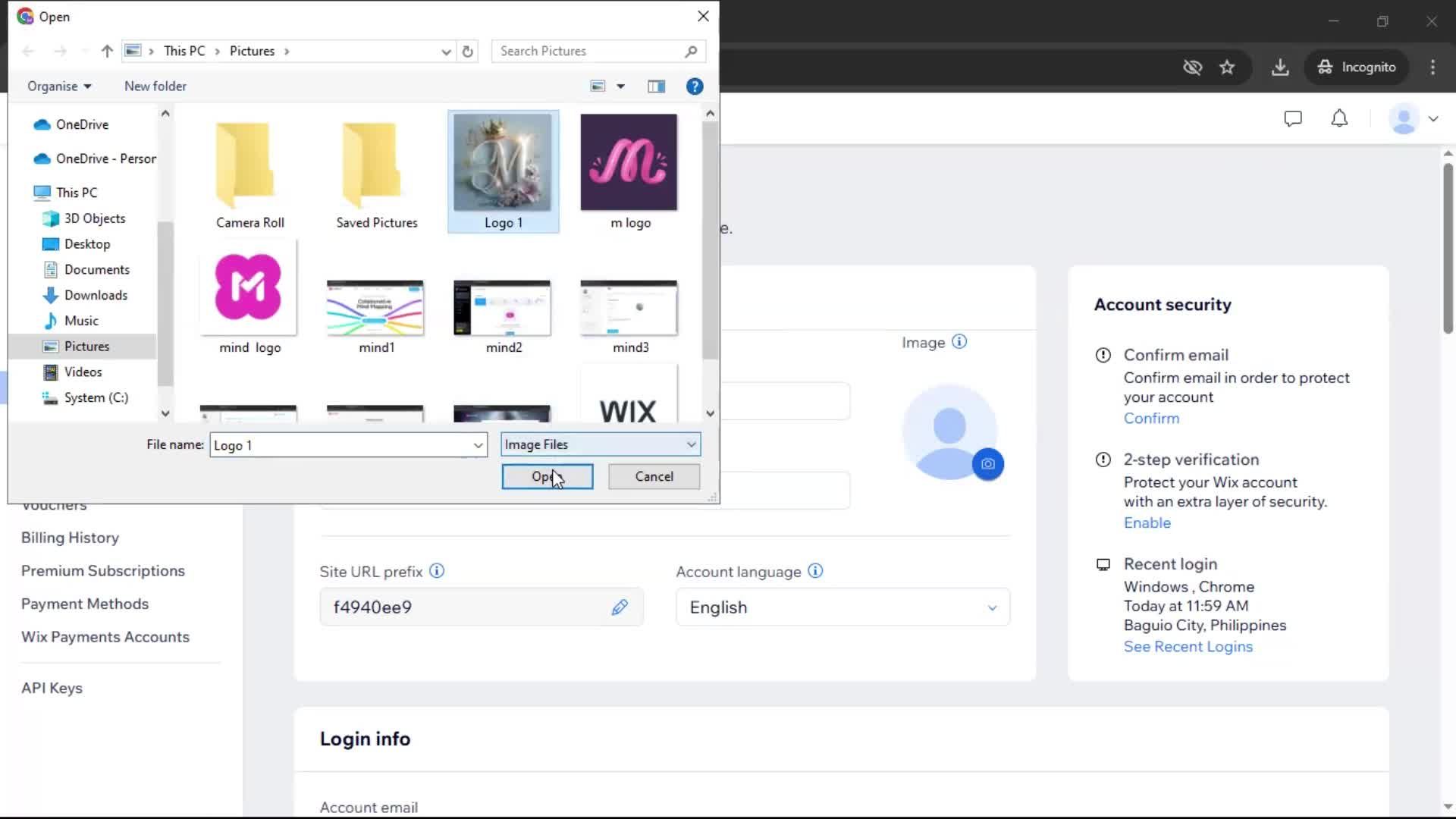Open API Keys in Wix sidebar
The width and height of the screenshot is (1456, 819).
click(52, 688)
